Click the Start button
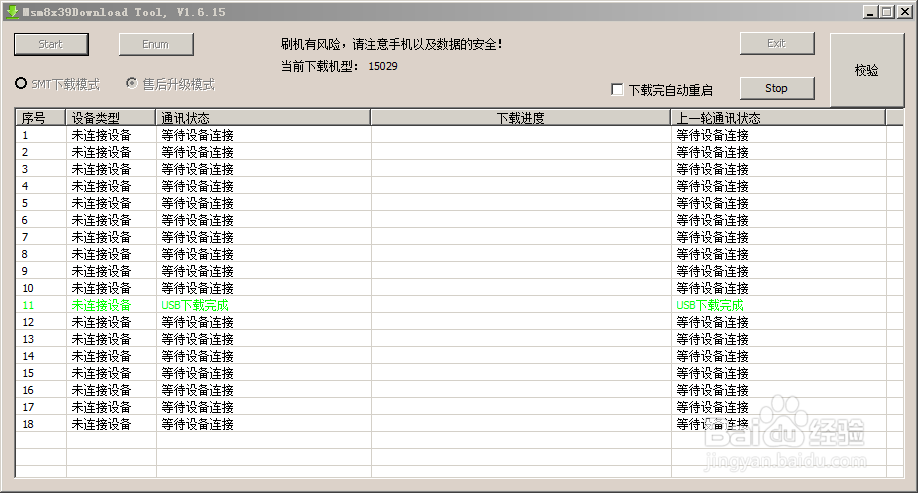The width and height of the screenshot is (918, 493). pos(51,44)
